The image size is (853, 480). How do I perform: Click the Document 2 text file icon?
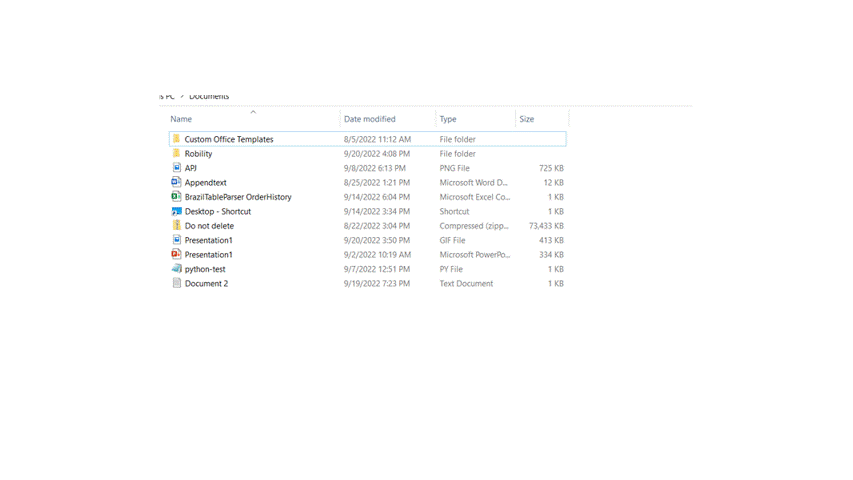click(176, 284)
